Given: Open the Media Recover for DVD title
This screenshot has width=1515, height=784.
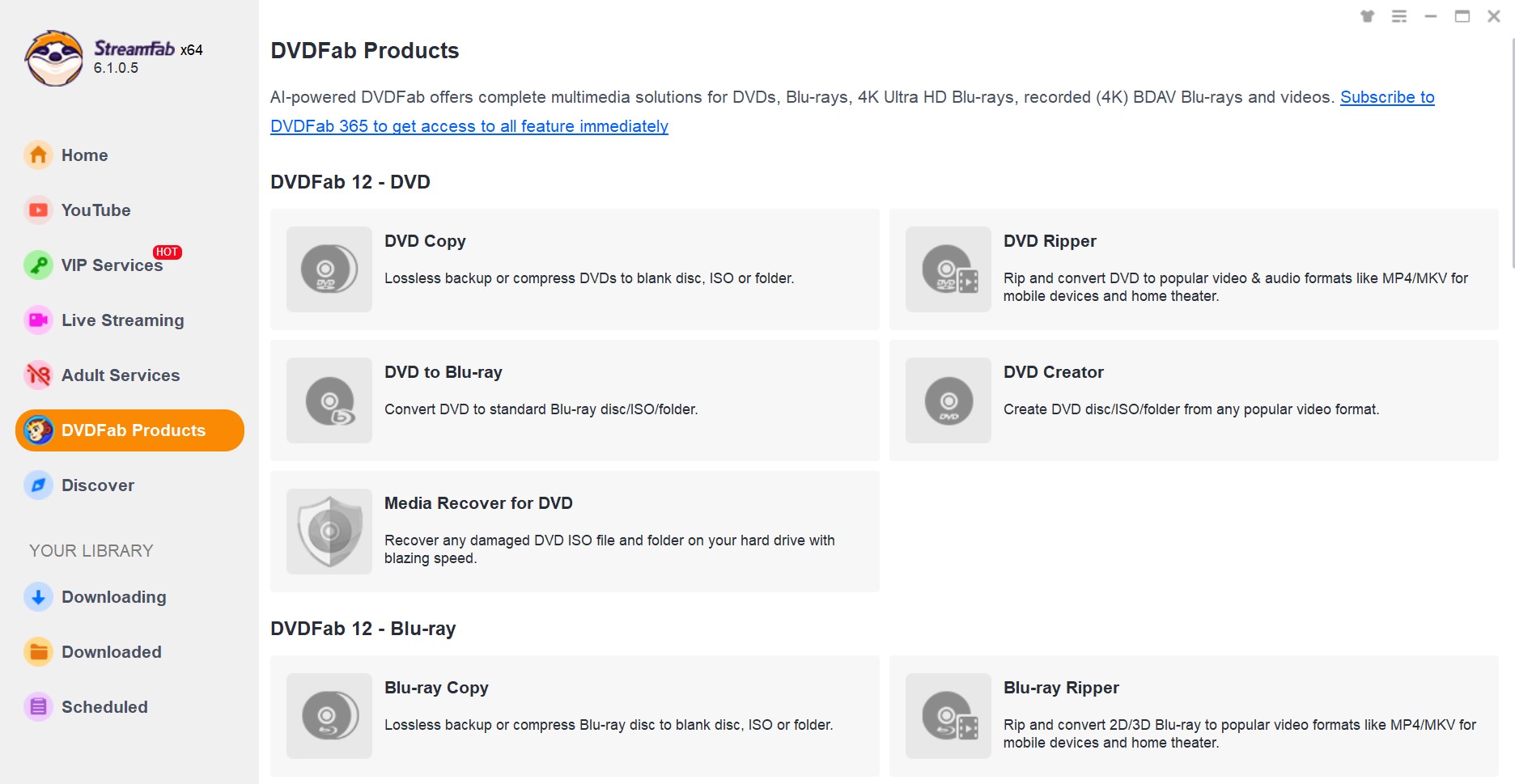Looking at the screenshot, I should pyautogui.click(x=478, y=503).
